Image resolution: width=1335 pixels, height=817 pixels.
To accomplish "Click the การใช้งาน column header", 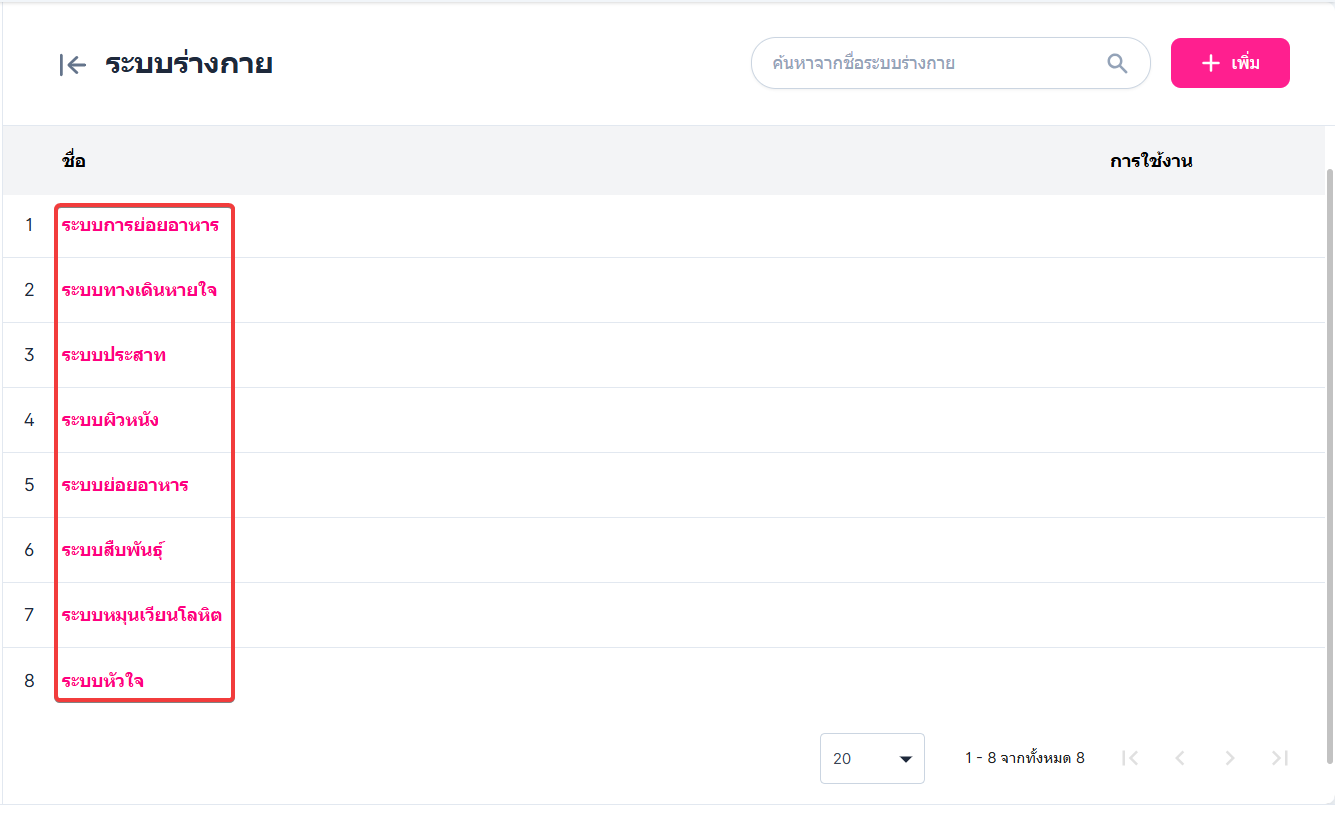I will [x=1151, y=161].
